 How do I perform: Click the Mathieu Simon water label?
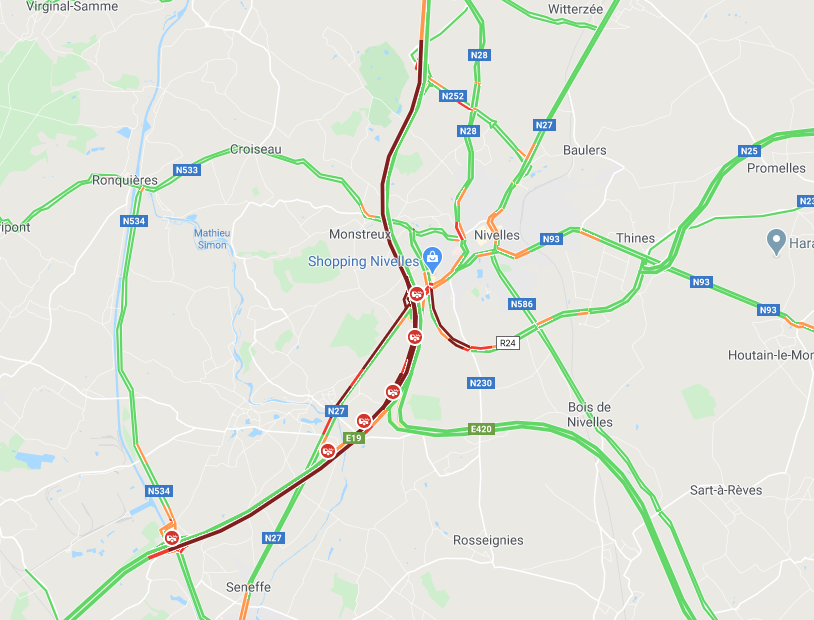click(x=212, y=239)
